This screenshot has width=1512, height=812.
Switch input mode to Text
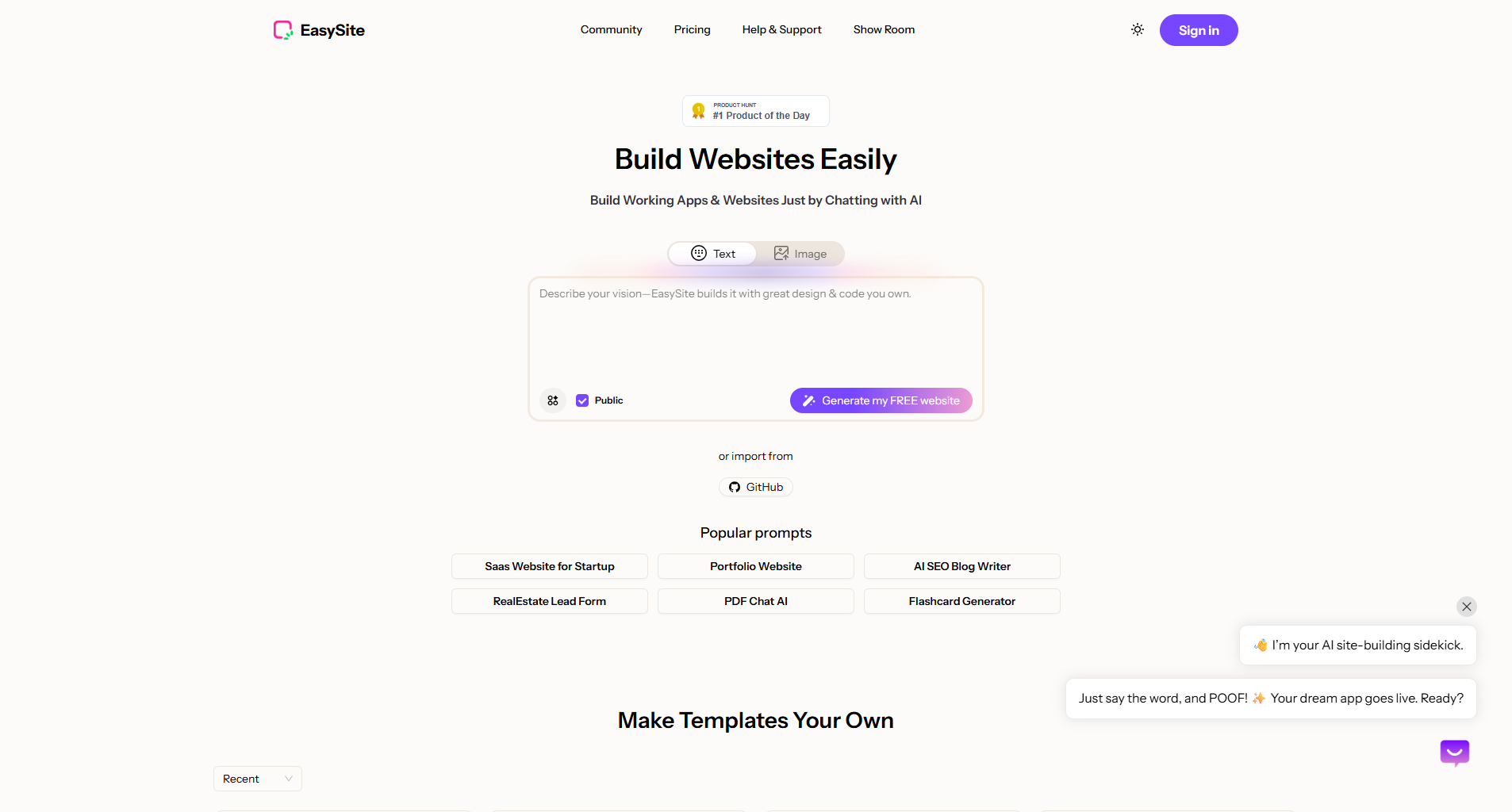(712, 254)
